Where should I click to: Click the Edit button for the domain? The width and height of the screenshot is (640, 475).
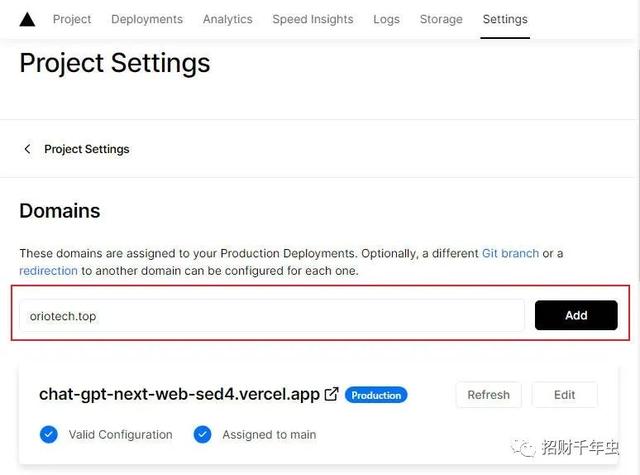pos(565,395)
